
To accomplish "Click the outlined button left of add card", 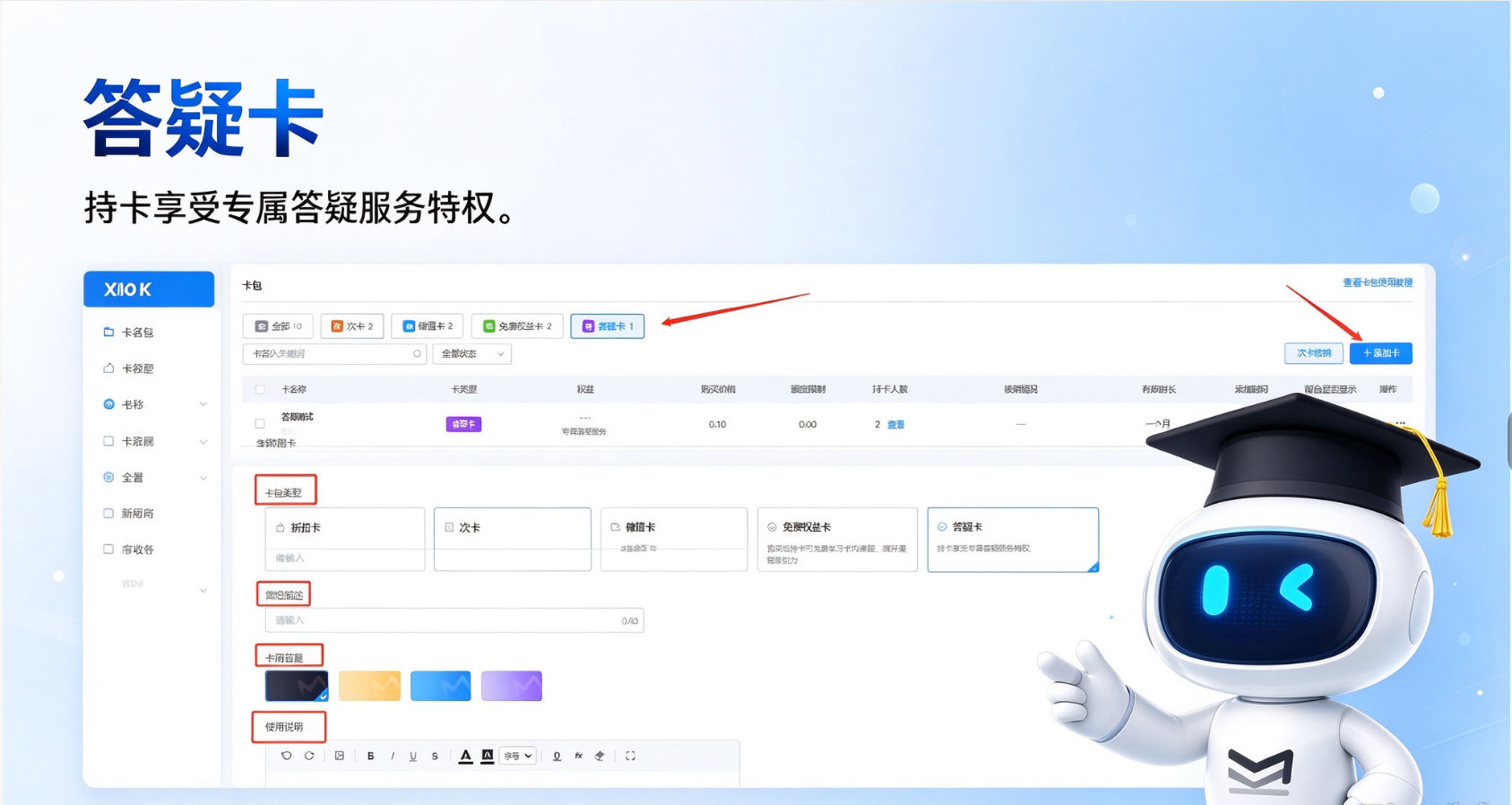I will [1314, 353].
